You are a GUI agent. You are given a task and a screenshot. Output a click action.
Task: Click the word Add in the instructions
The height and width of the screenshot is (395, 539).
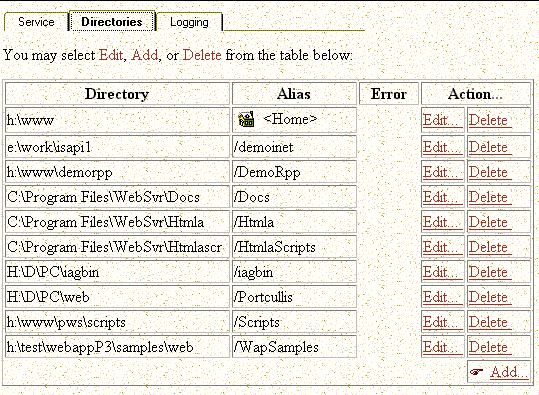click(145, 55)
